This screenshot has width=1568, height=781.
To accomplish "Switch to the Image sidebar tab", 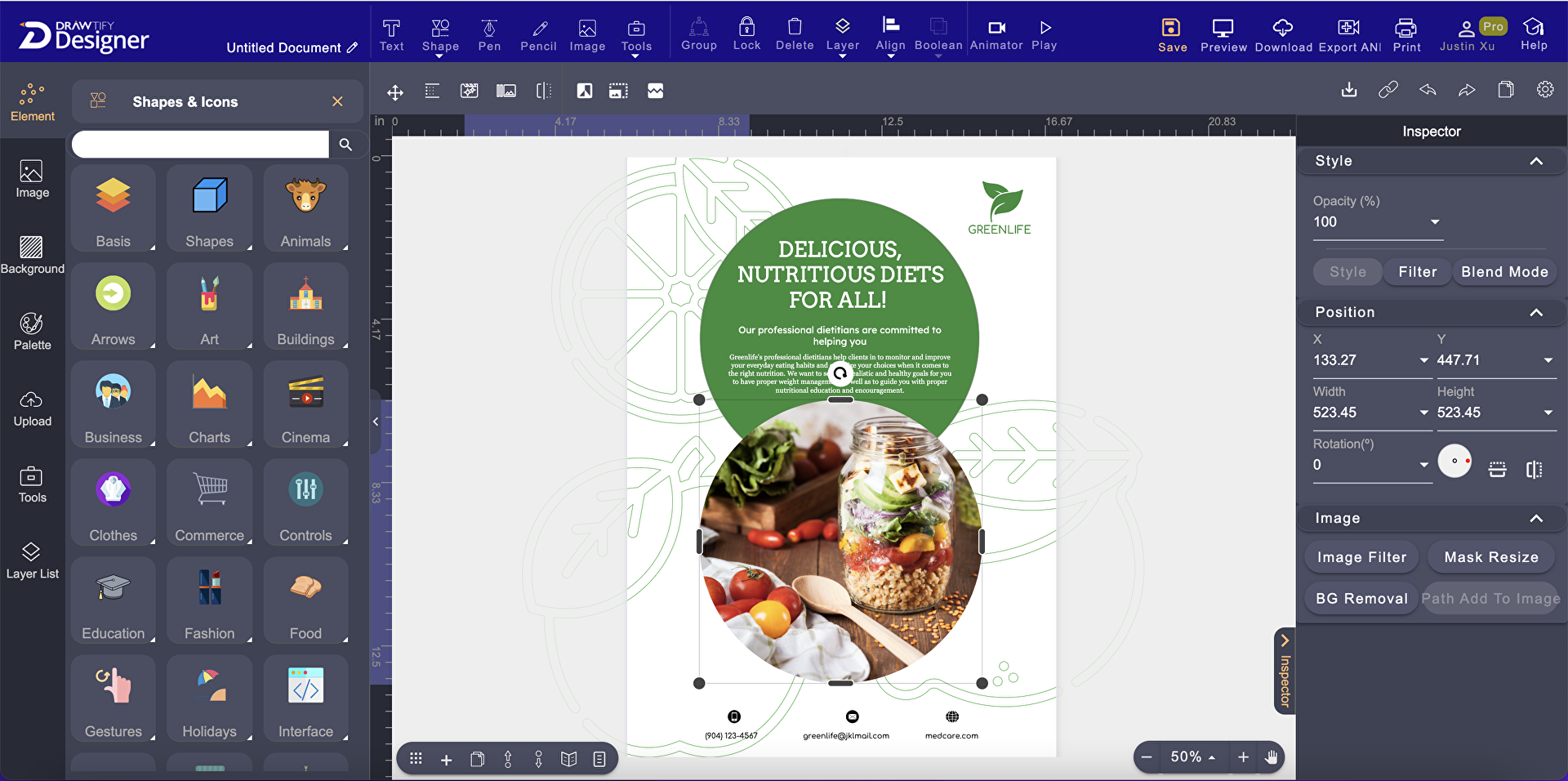I will pos(33,179).
